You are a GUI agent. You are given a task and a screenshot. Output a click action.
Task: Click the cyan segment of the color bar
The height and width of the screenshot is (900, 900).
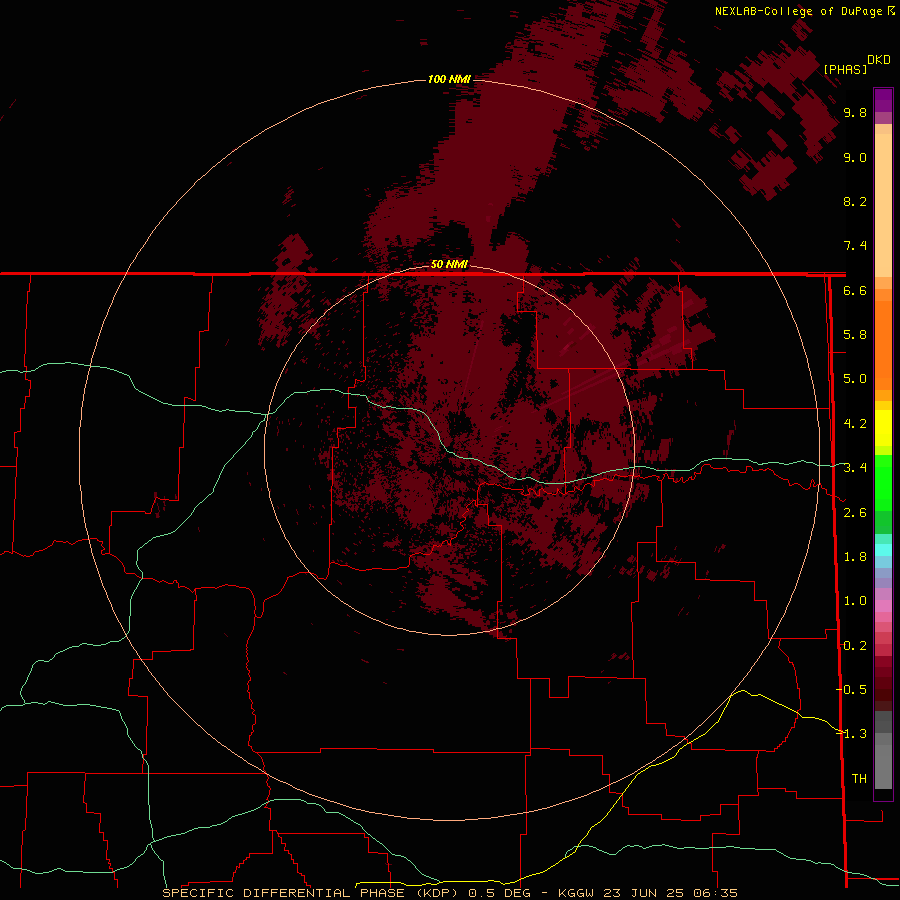883,550
